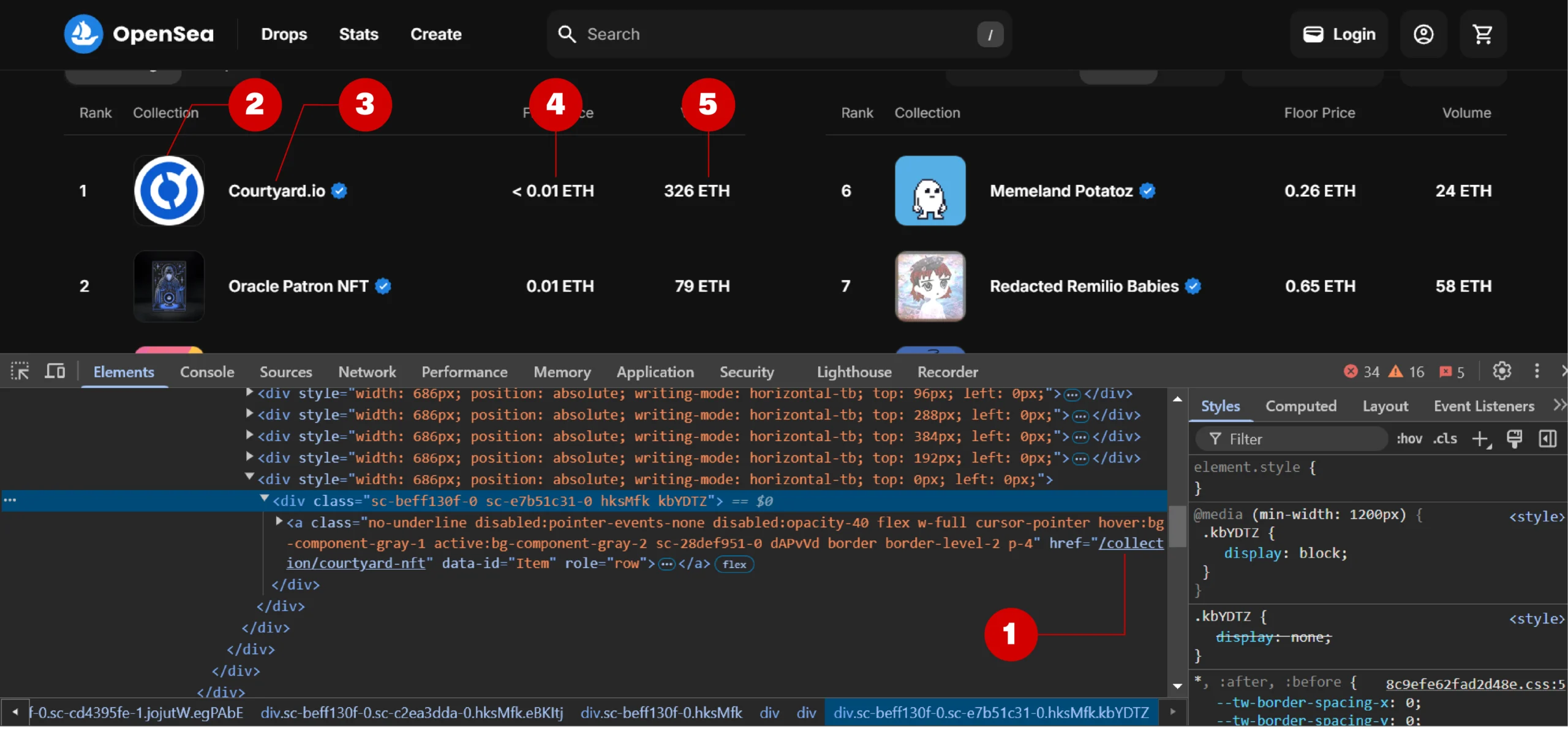Click the verified badge next to Memeland Potatoz
The height and width of the screenshot is (729, 1568).
pyautogui.click(x=1147, y=191)
